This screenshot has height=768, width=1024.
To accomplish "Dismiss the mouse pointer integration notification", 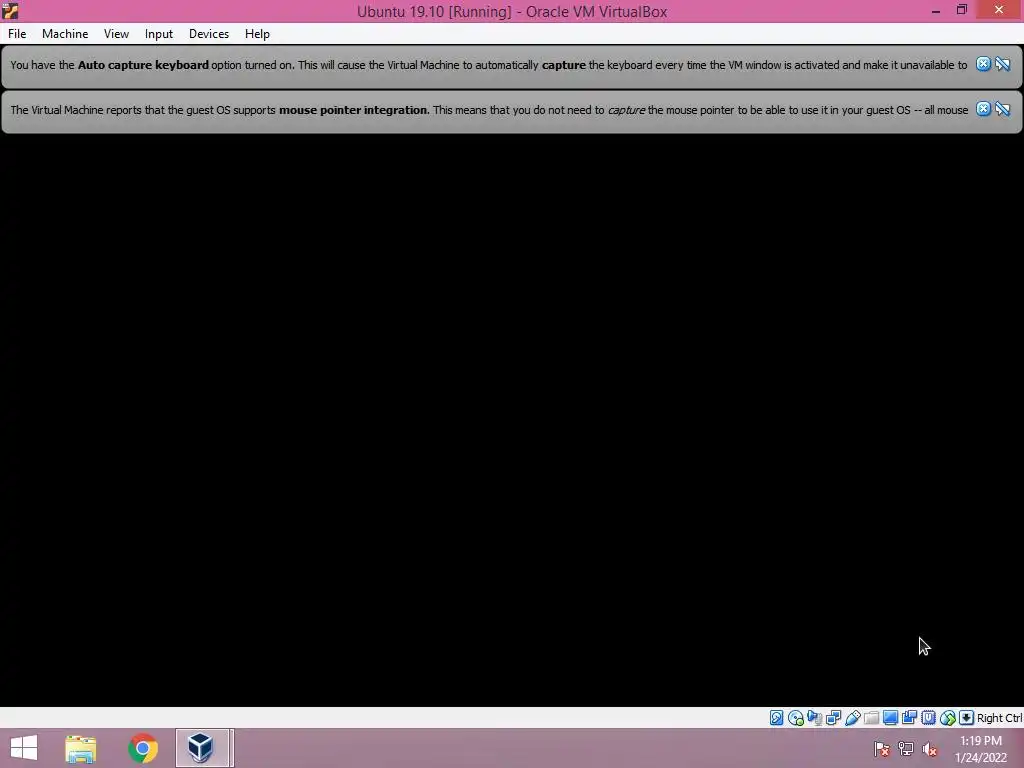I will [983, 109].
